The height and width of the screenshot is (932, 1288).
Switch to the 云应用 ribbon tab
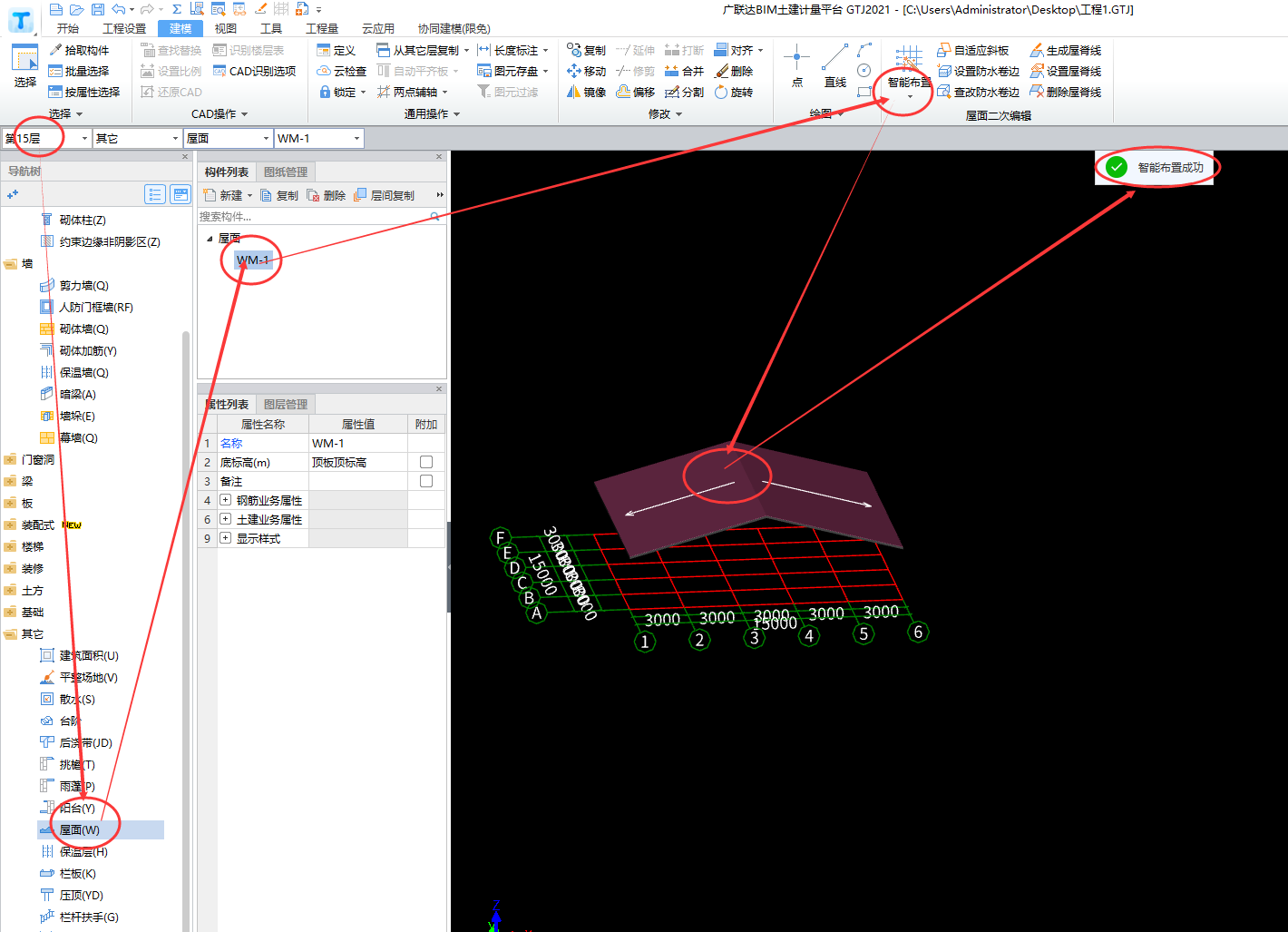378,28
